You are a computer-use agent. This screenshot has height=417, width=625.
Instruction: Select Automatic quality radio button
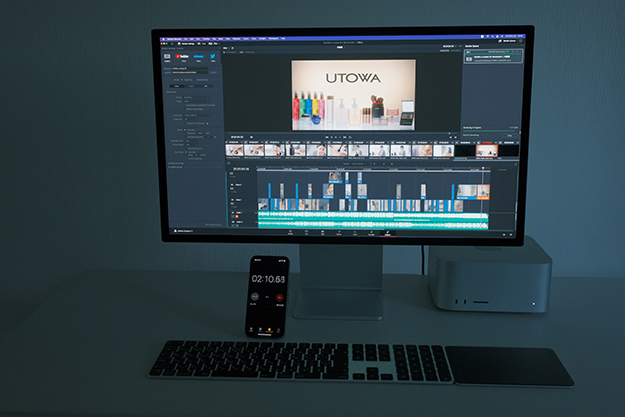[185, 130]
